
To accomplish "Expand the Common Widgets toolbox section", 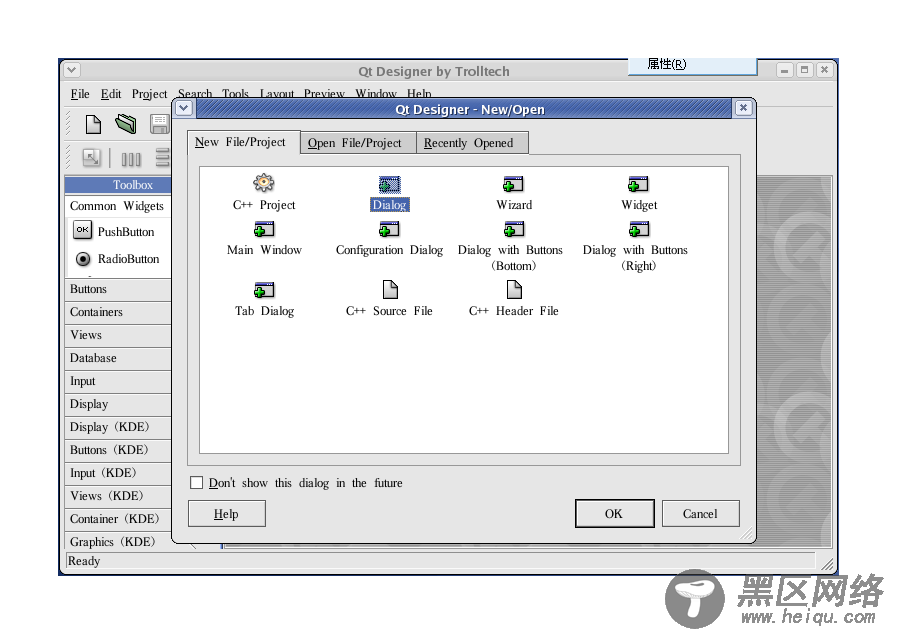I will [x=118, y=206].
